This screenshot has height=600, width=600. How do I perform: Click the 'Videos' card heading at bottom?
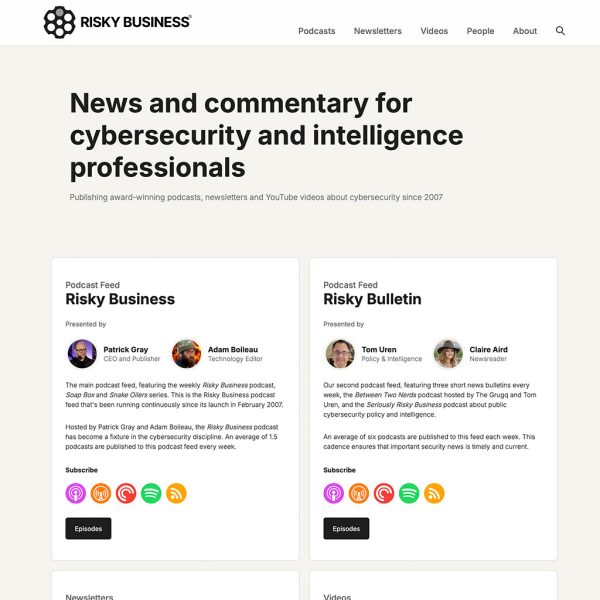(337, 597)
